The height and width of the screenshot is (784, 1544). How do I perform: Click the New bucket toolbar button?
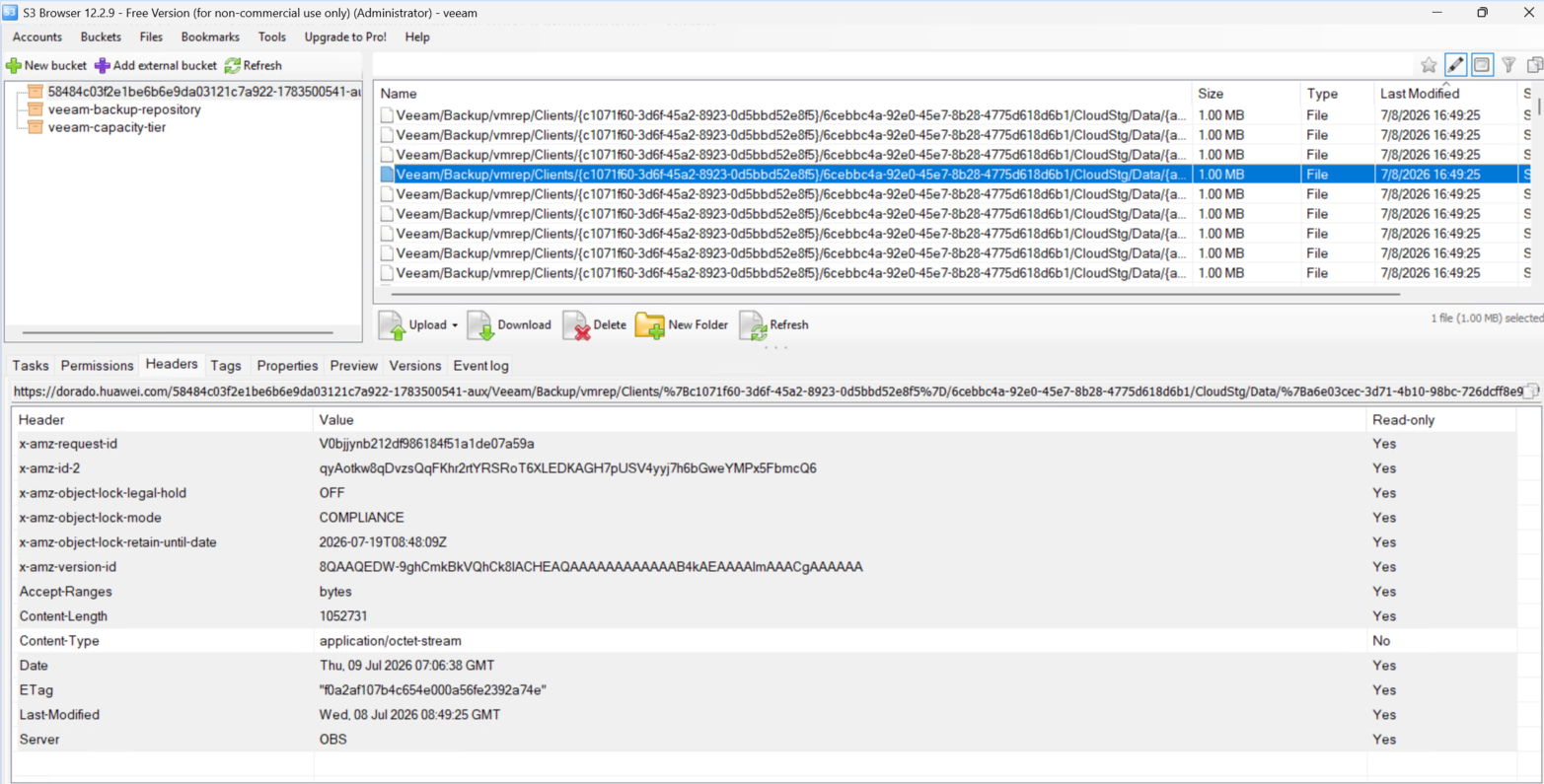(46, 65)
